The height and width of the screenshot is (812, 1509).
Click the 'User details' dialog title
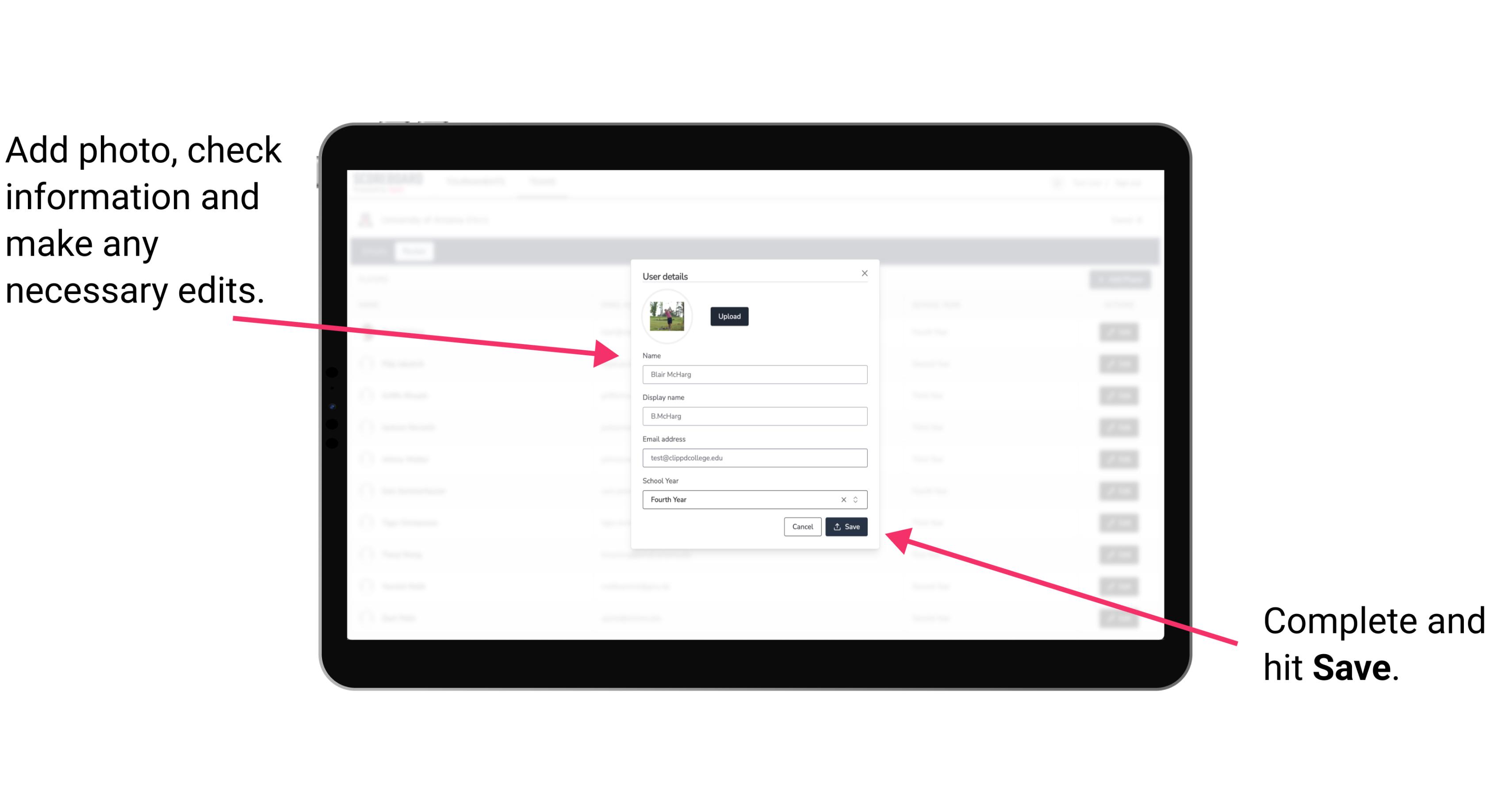665,275
